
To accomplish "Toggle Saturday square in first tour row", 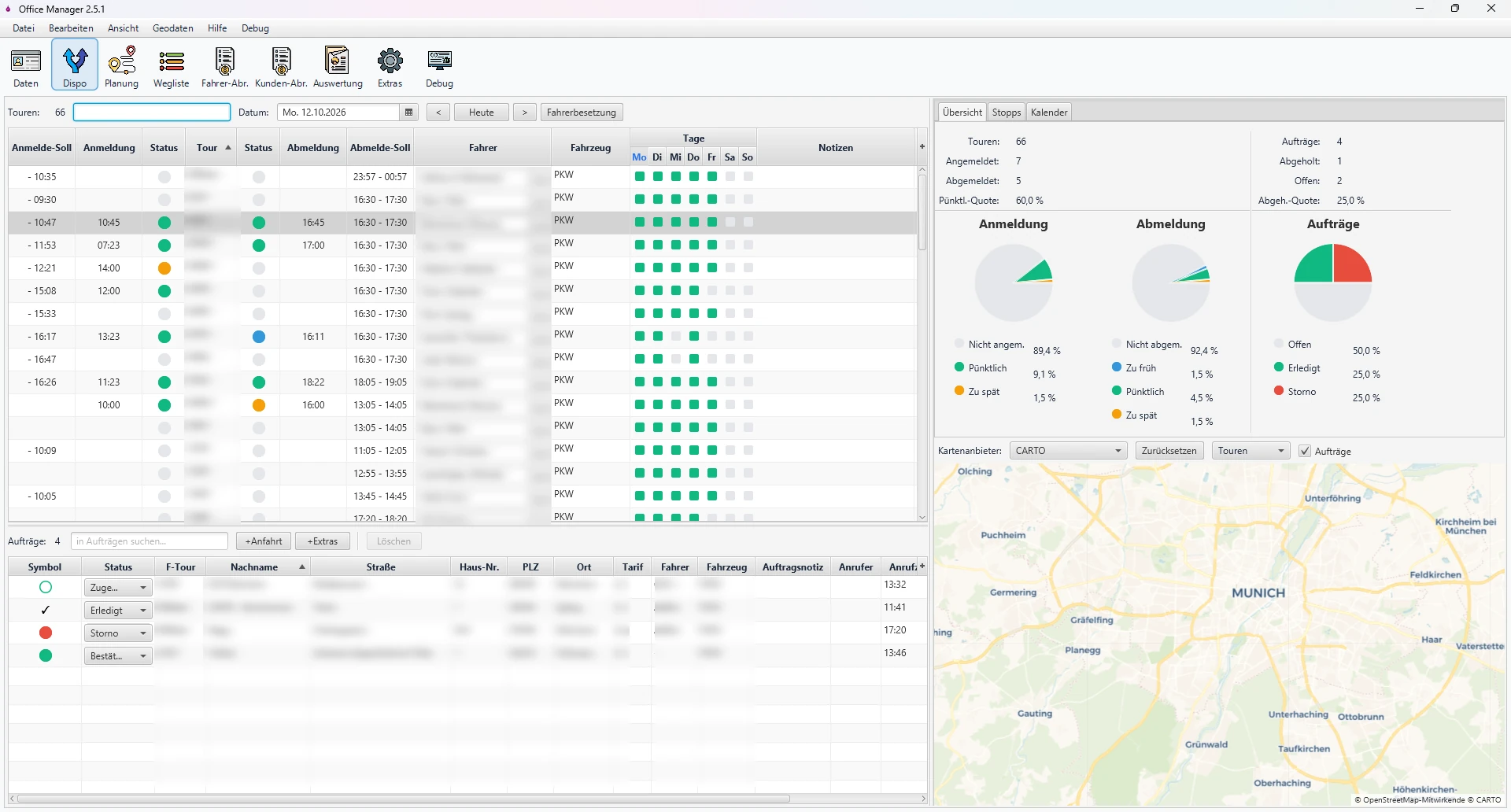I will 730,177.
